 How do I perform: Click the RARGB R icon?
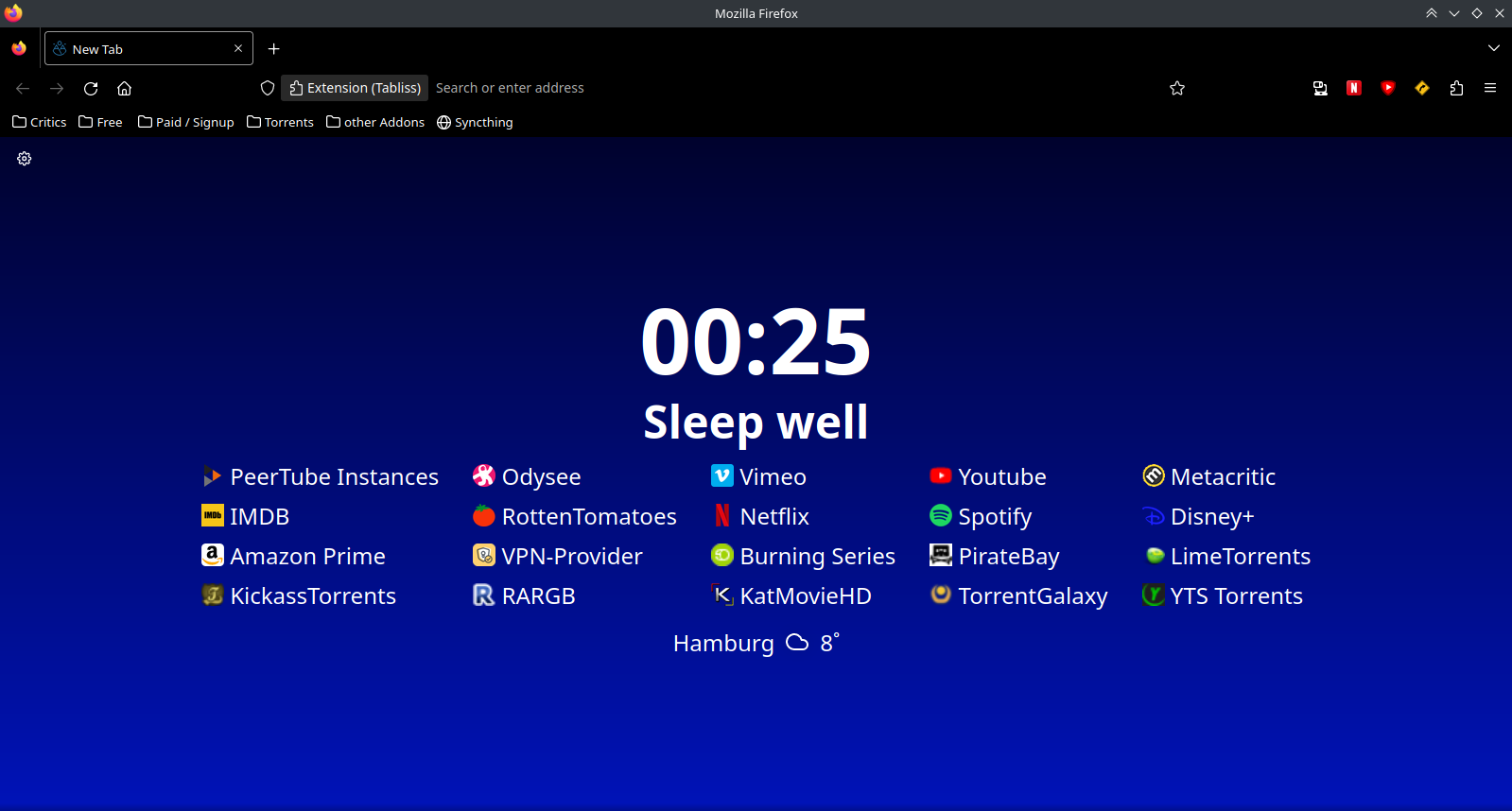pyautogui.click(x=484, y=595)
